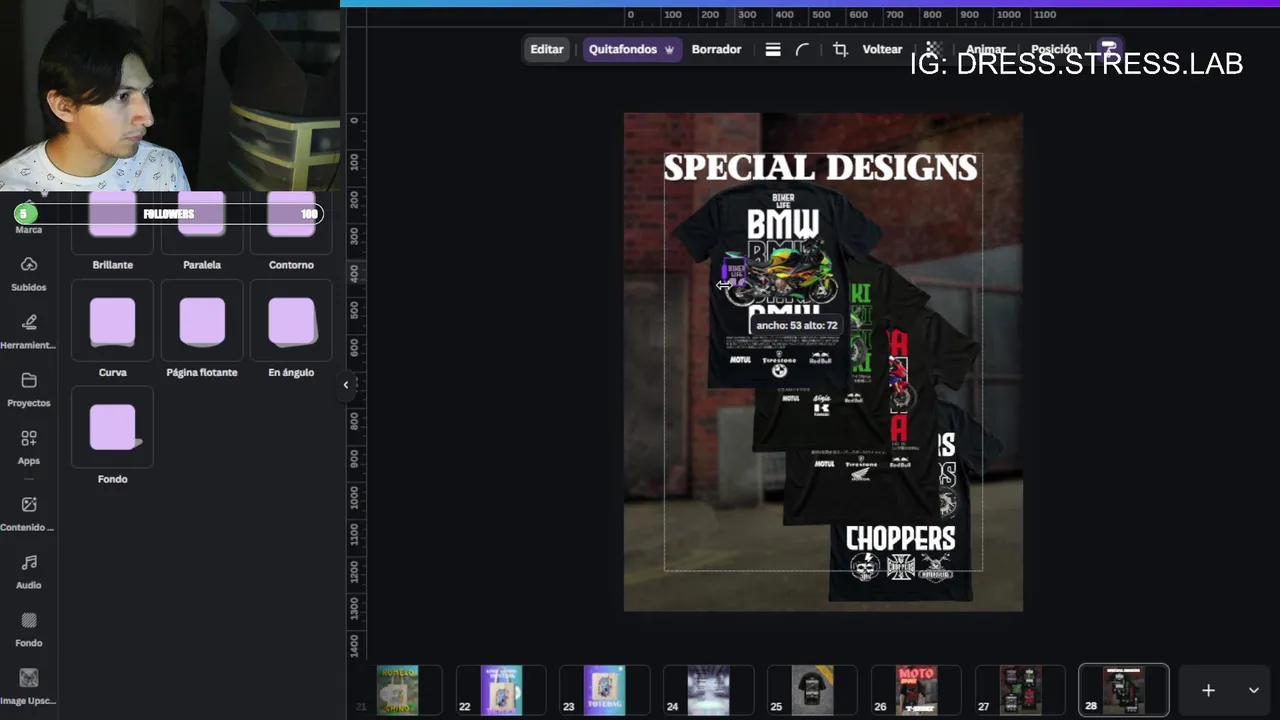The height and width of the screenshot is (720, 1280).
Task: Select the SPECIAL DESIGNS heading on canvas
Action: click(820, 168)
